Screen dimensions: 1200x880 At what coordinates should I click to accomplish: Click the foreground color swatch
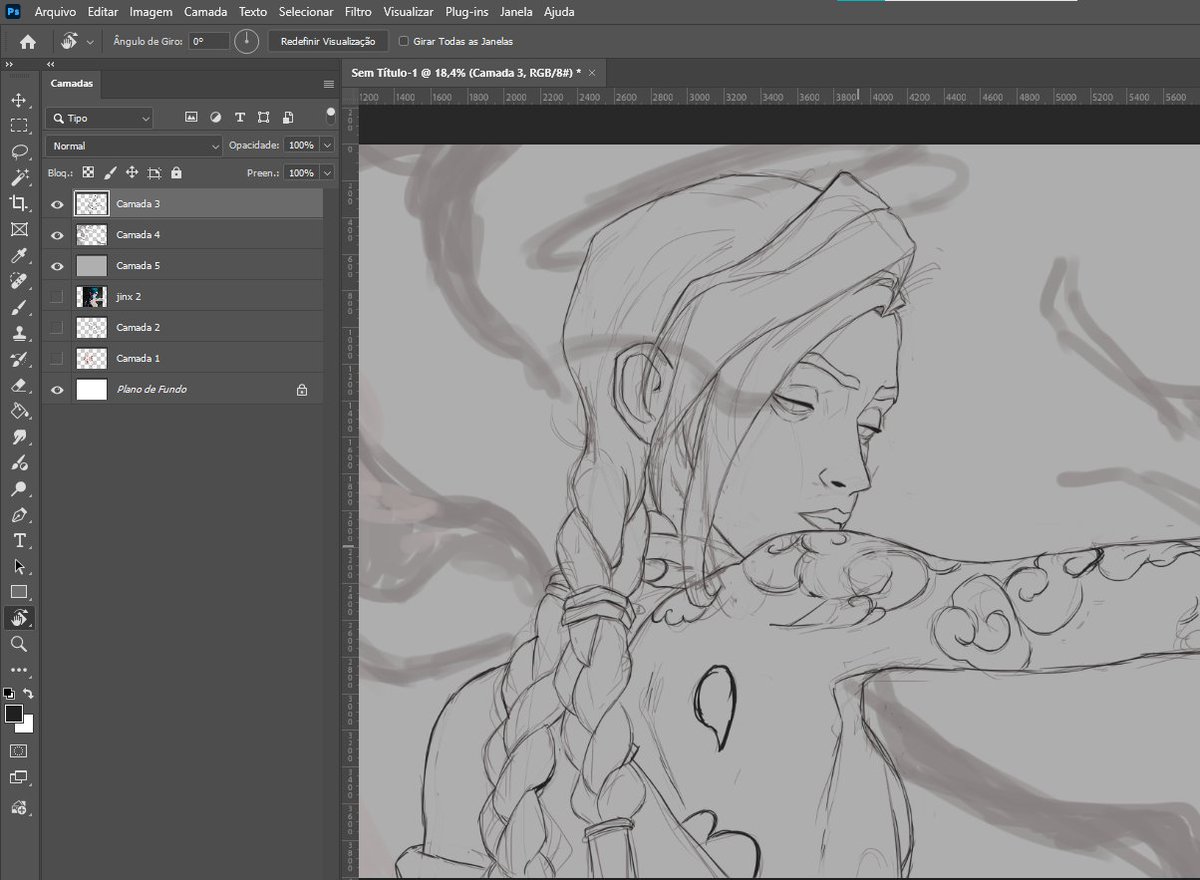point(14,714)
